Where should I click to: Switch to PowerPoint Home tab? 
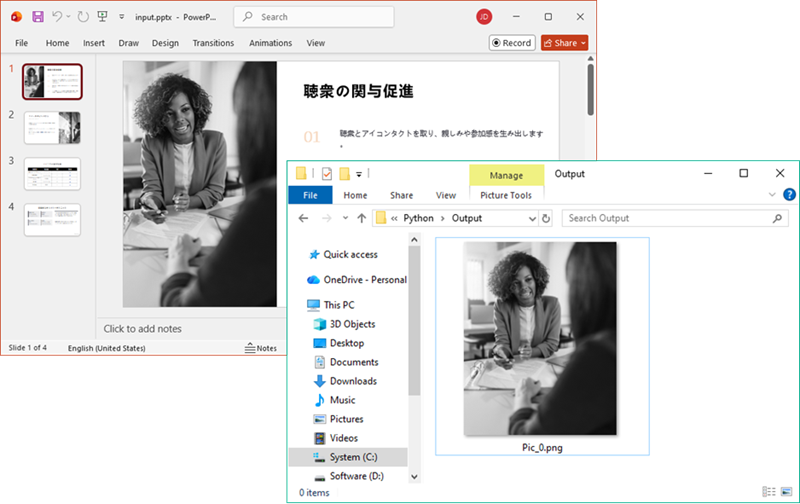(57, 43)
